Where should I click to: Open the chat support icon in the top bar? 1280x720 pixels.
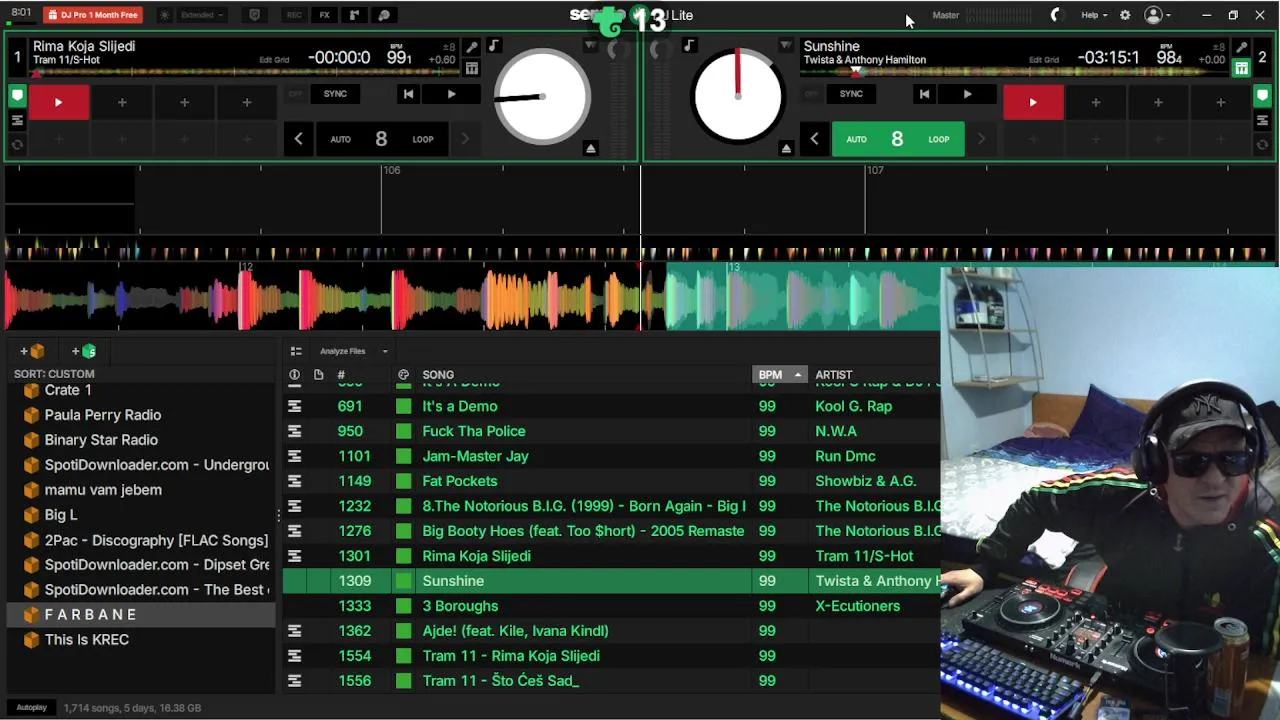tap(384, 15)
